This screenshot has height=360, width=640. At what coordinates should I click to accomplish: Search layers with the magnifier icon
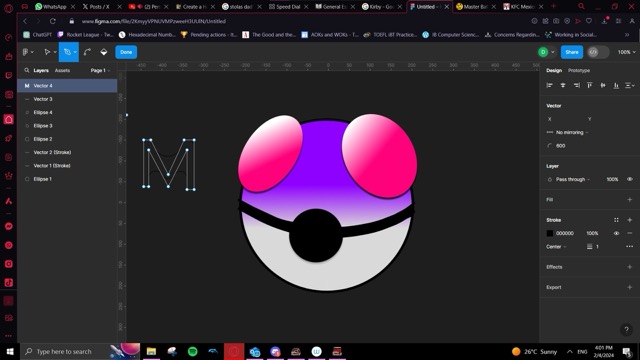click(x=27, y=70)
